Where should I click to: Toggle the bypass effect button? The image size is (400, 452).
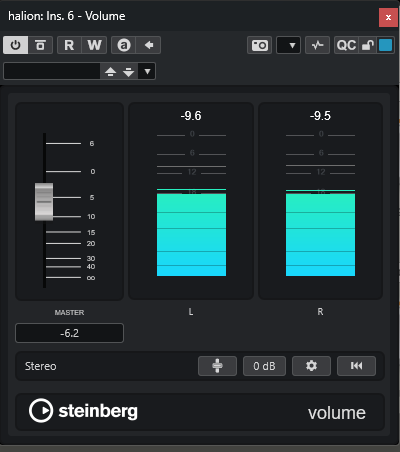(40, 45)
